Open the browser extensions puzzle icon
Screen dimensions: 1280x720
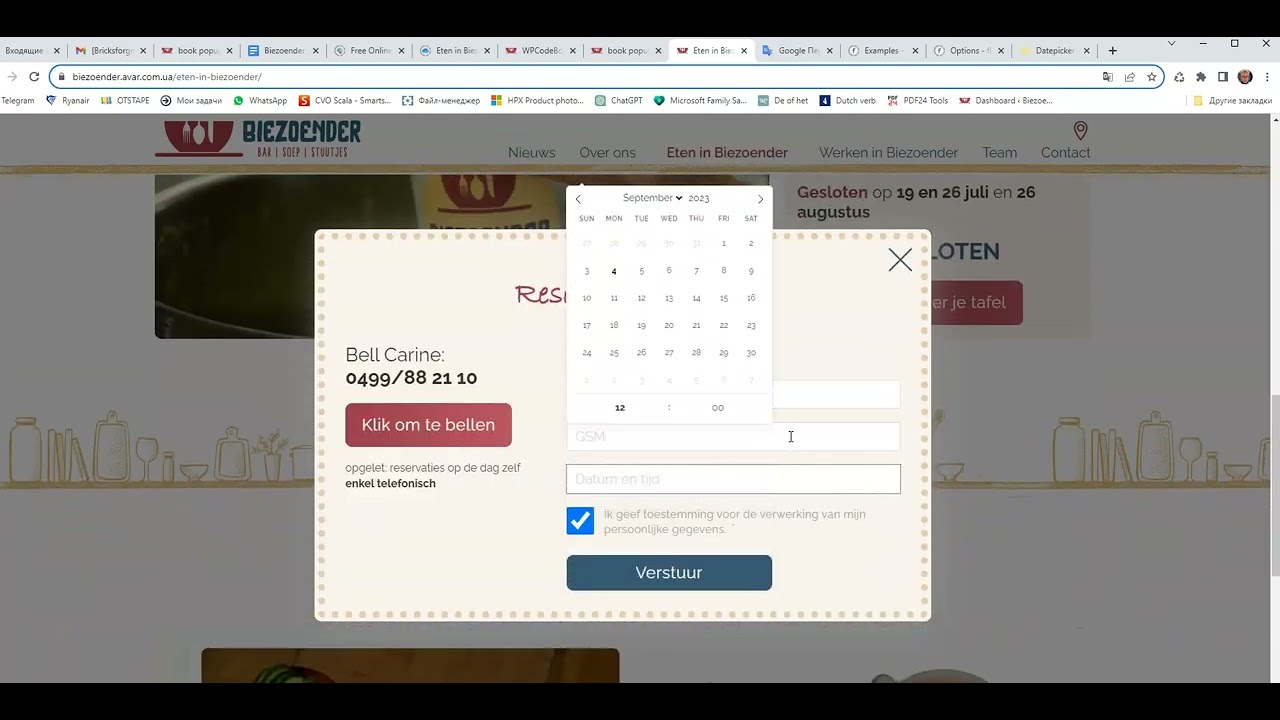(1201, 77)
